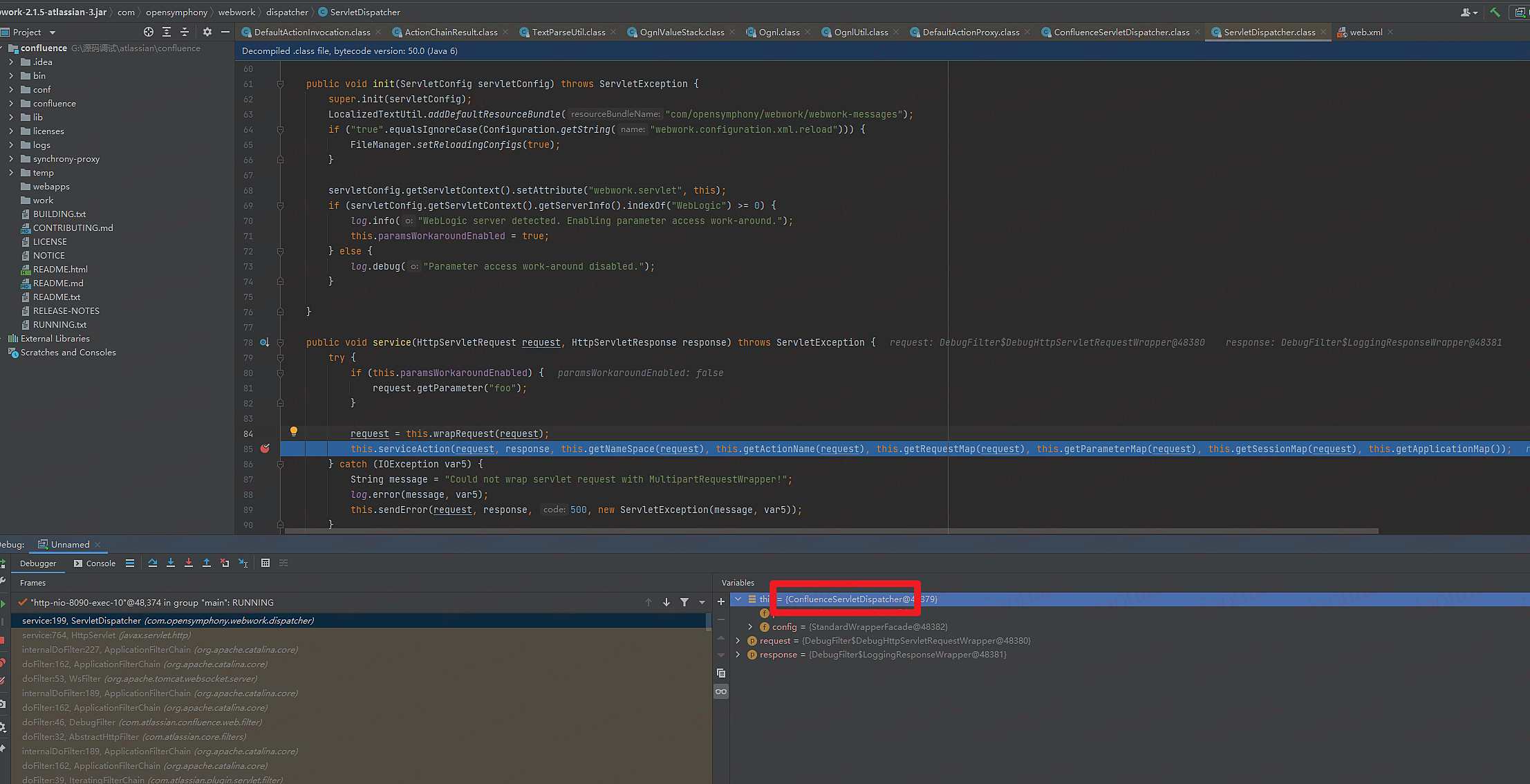Image resolution: width=1530 pixels, height=784 pixels.
Task: Click the Force Step Into red arrow icon
Action: pyautogui.click(x=189, y=563)
